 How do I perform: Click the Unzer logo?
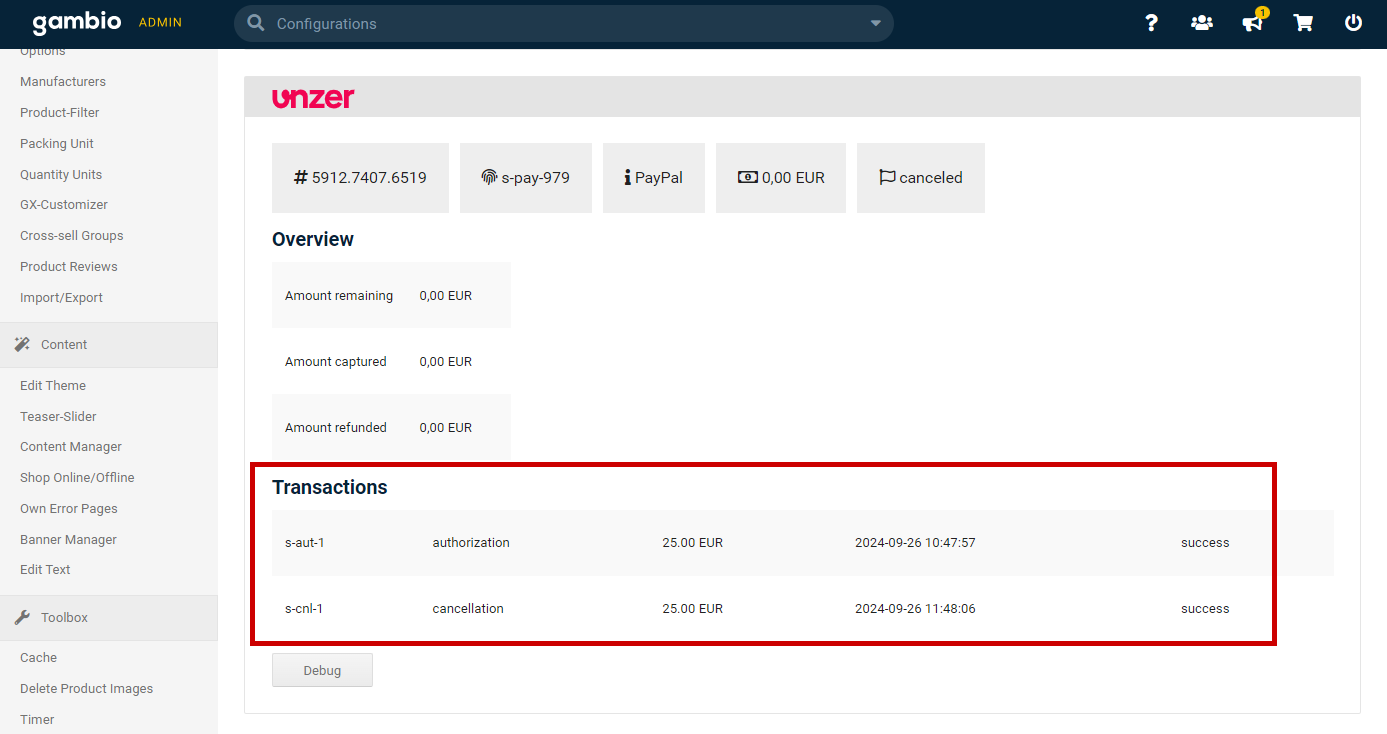pyautogui.click(x=313, y=98)
